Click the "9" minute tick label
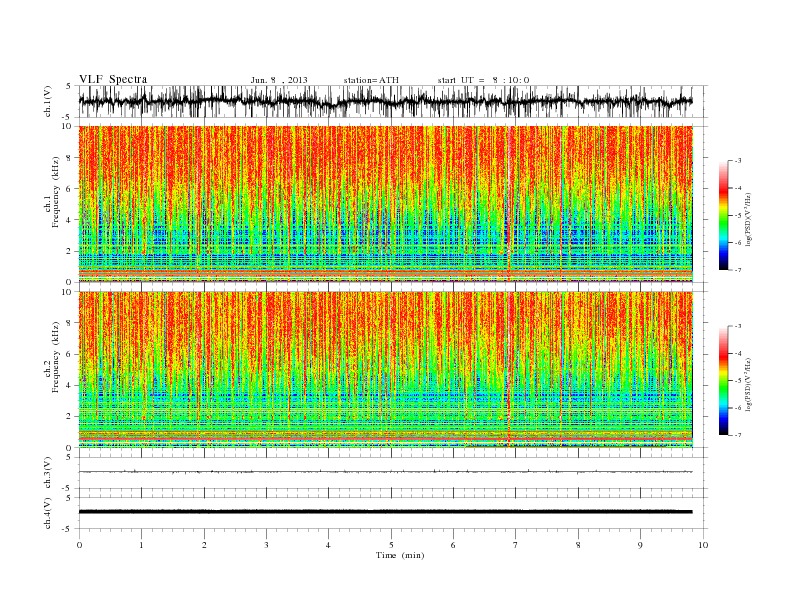The height and width of the screenshot is (612, 792). coord(640,545)
